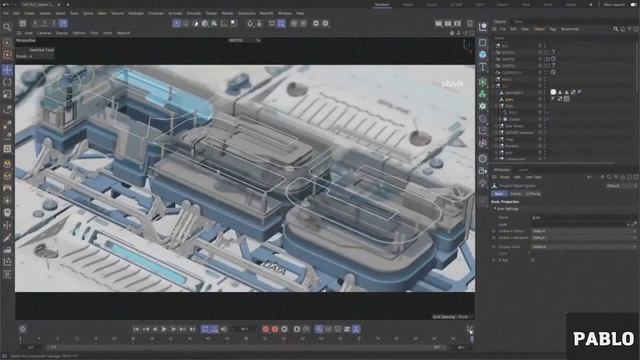This screenshot has height=360, width=640.
Task: Click New Layouts in top right
Action: click(x=614, y=4)
